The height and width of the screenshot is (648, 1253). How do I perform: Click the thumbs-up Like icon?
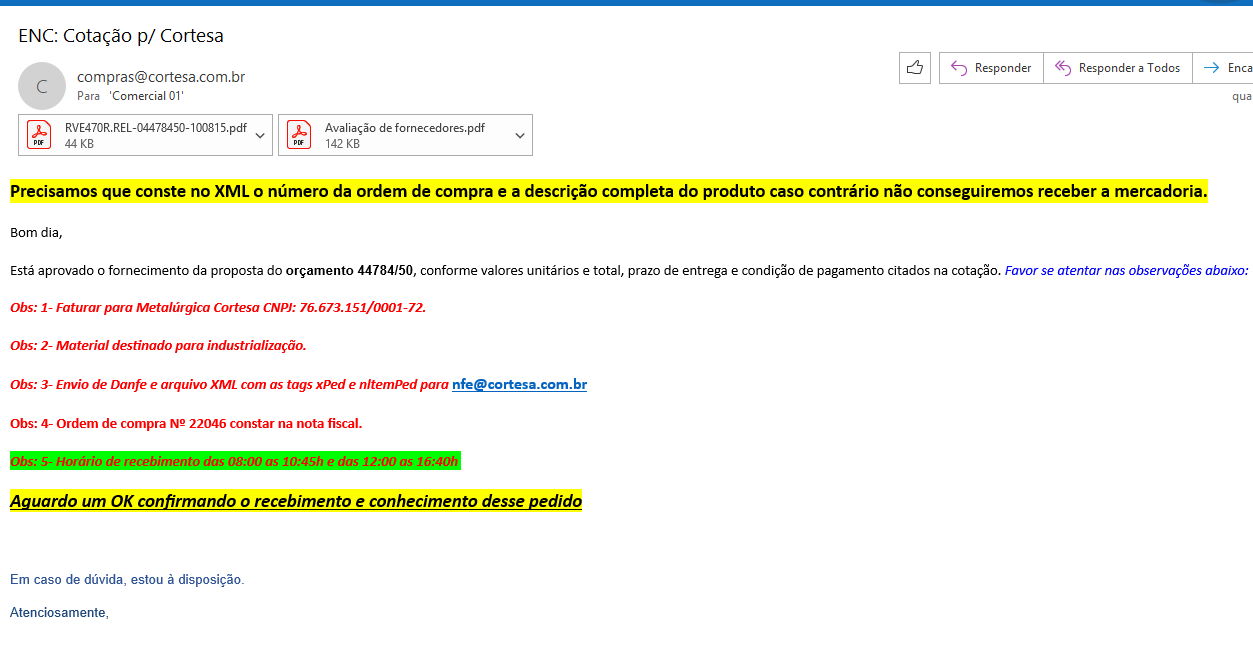click(x=914, y=68)
